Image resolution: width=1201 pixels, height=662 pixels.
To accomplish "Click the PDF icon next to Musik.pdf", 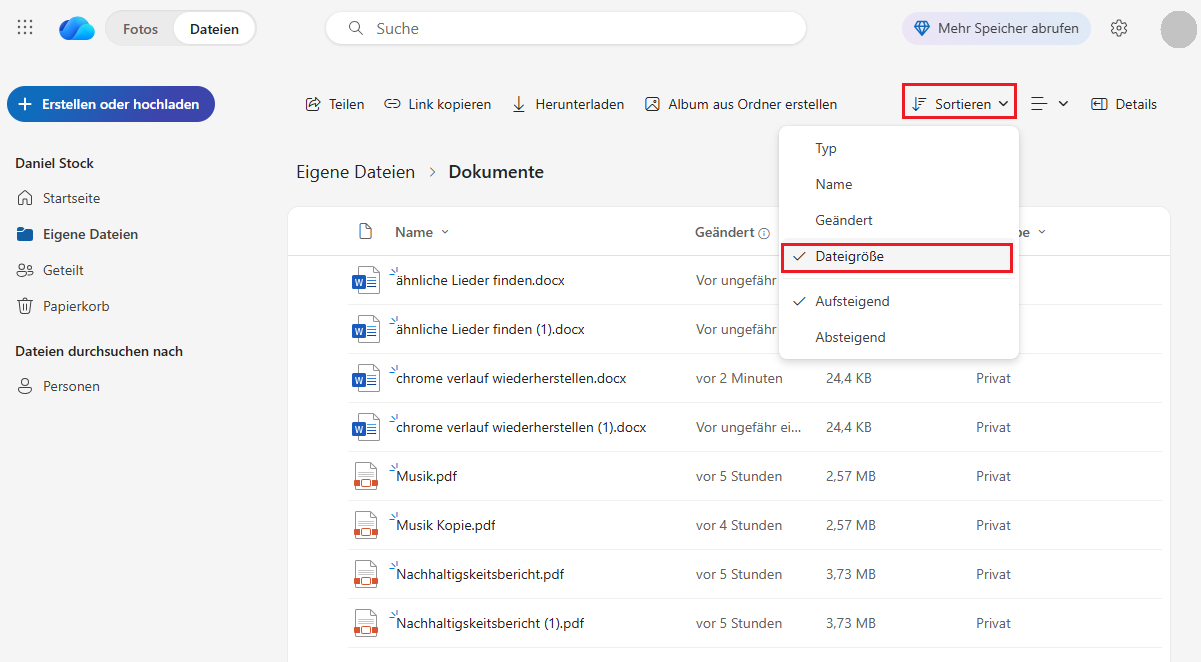I will [x=366, y=477].
